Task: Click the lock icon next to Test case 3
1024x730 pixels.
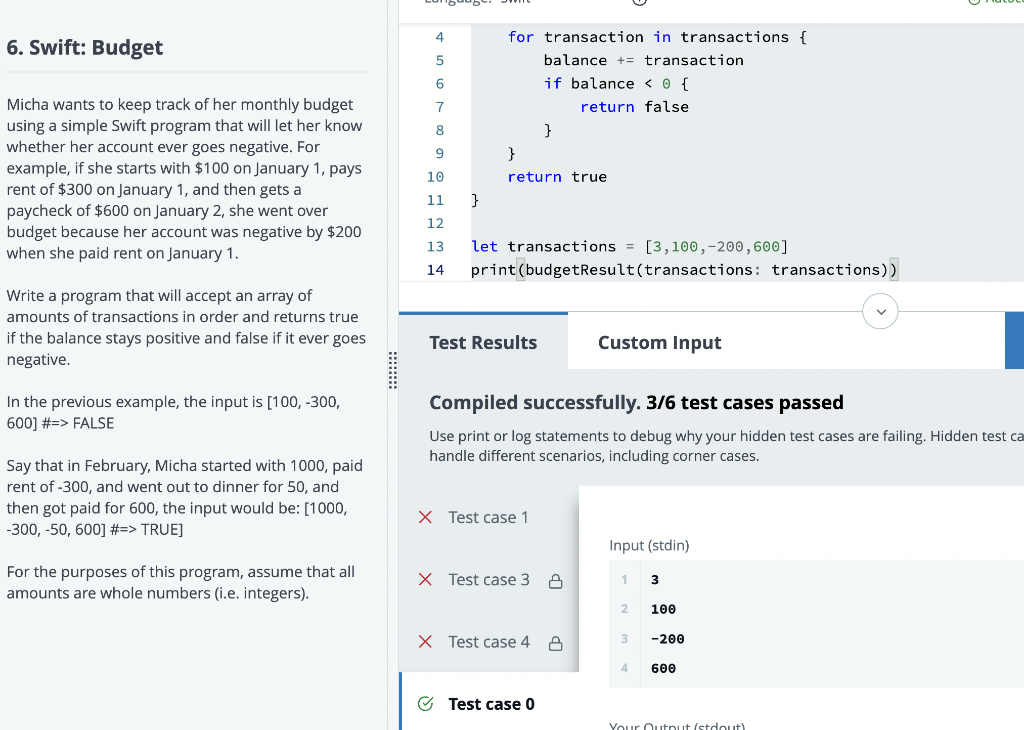Action: (x=556, y=580)
